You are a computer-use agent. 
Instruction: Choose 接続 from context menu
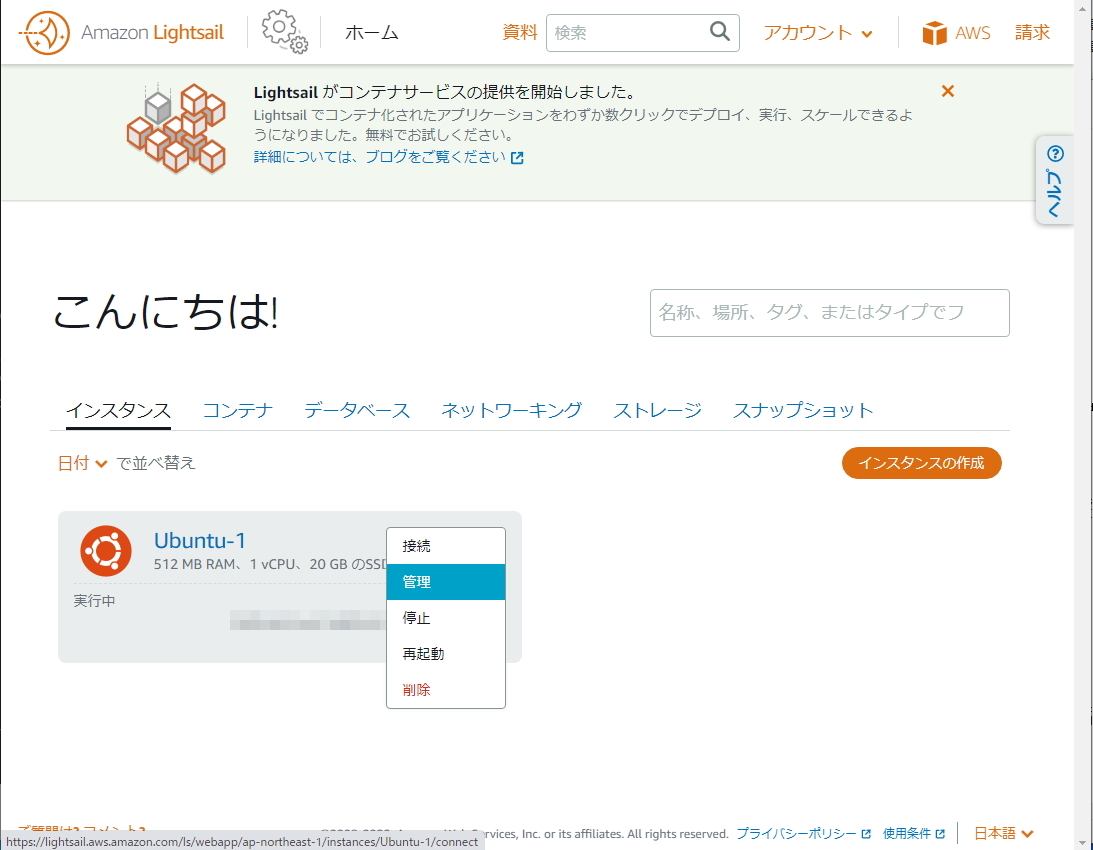[446, 546]
